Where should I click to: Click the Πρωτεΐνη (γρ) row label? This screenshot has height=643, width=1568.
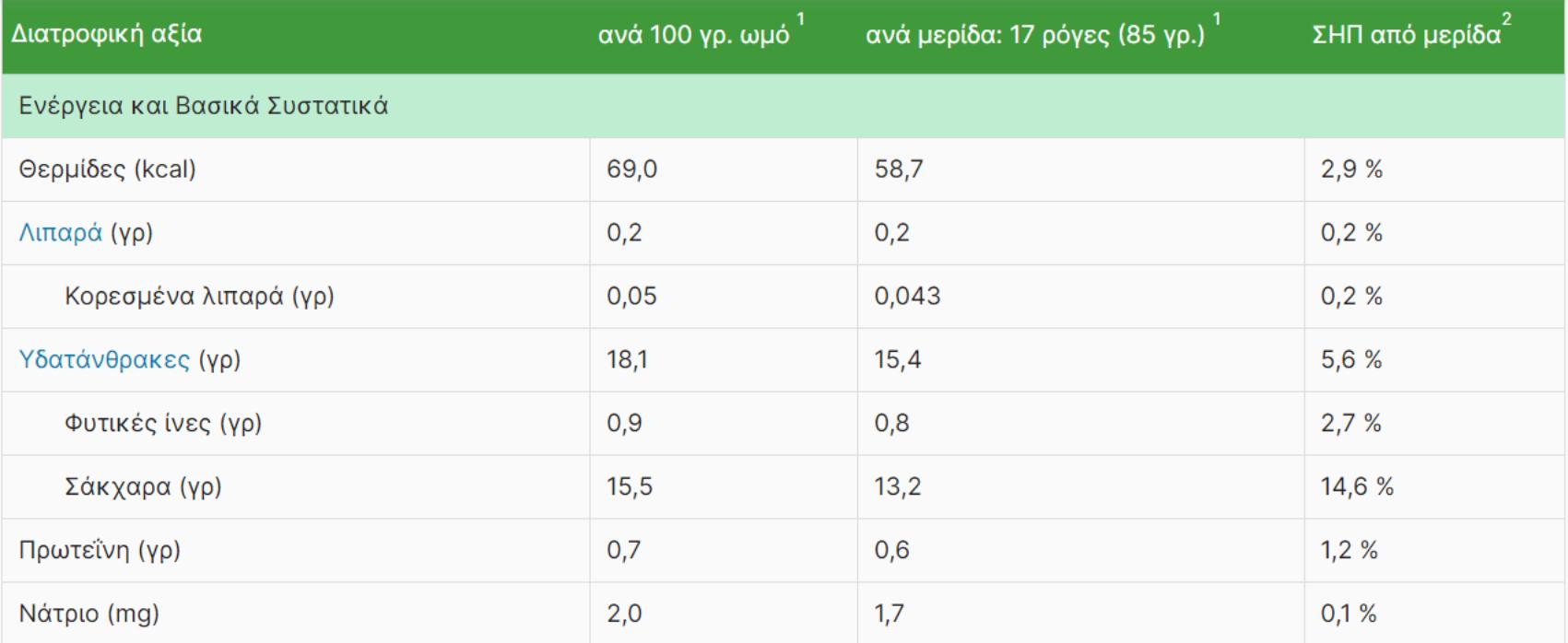click(x=100, y=550)
